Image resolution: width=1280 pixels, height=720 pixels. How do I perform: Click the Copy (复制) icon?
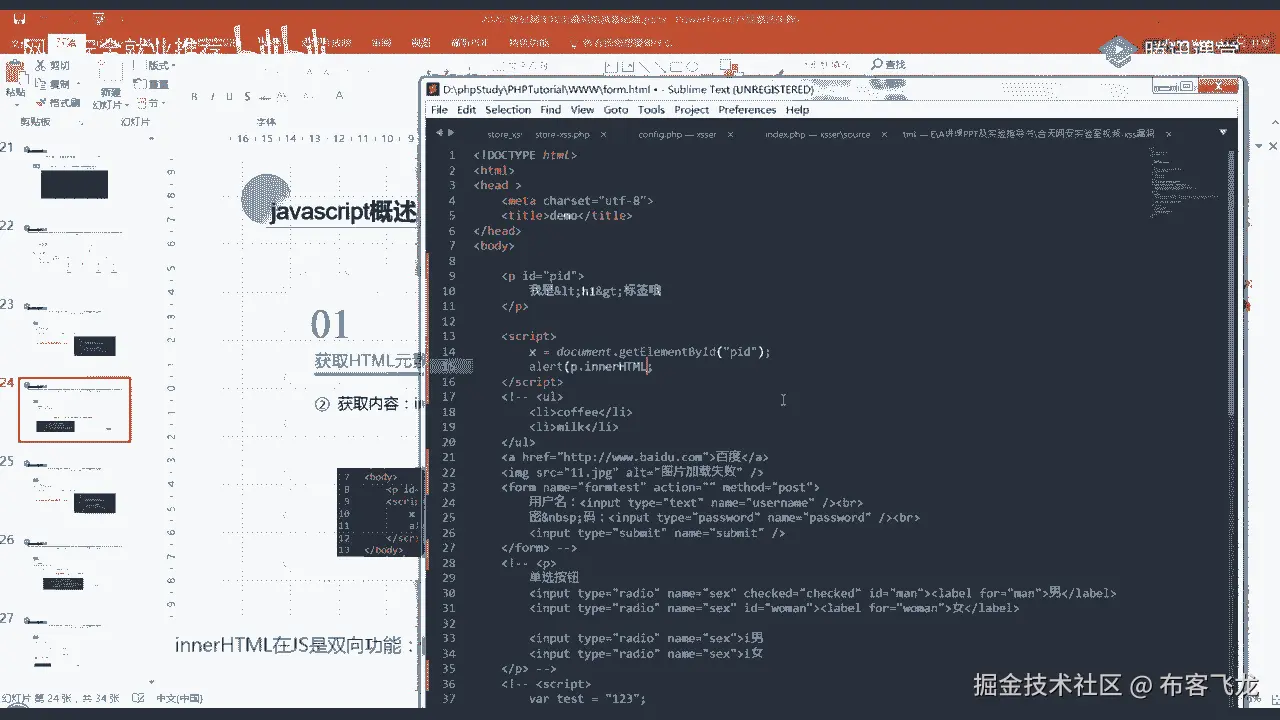tap(41, 84)
